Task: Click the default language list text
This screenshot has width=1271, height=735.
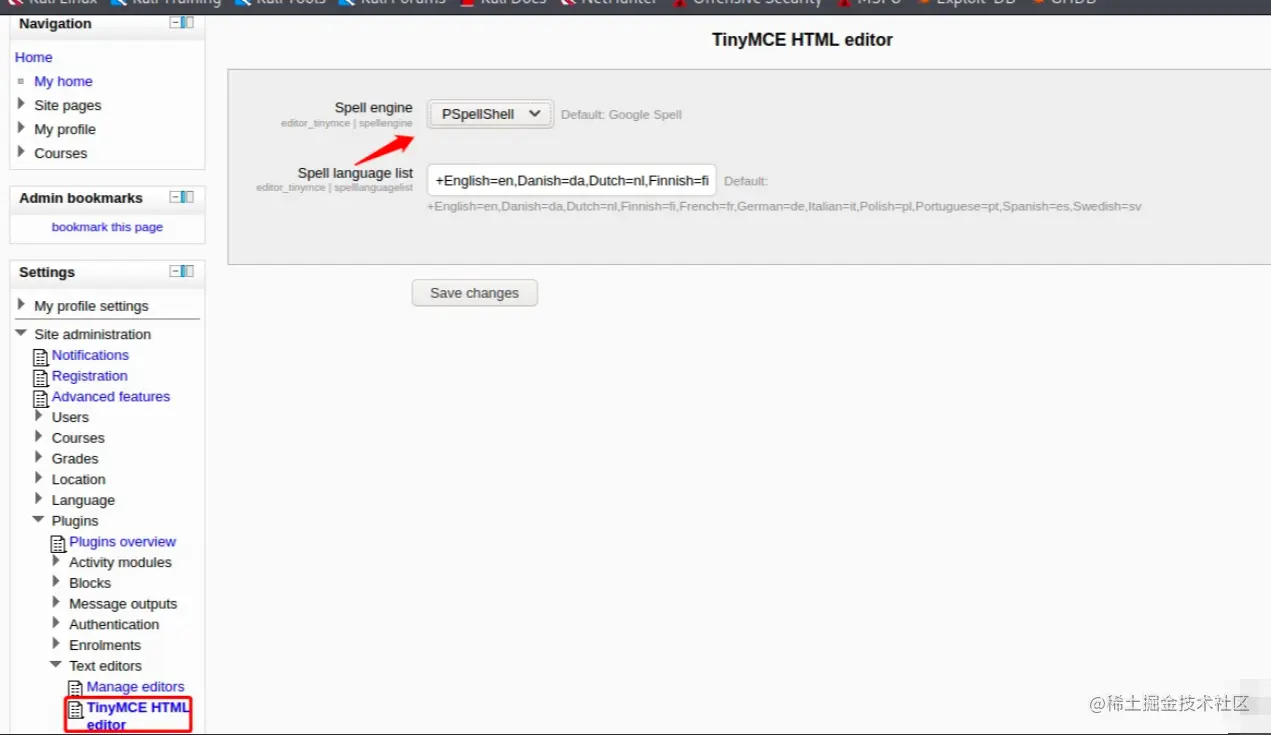Action: coord(784,207)
